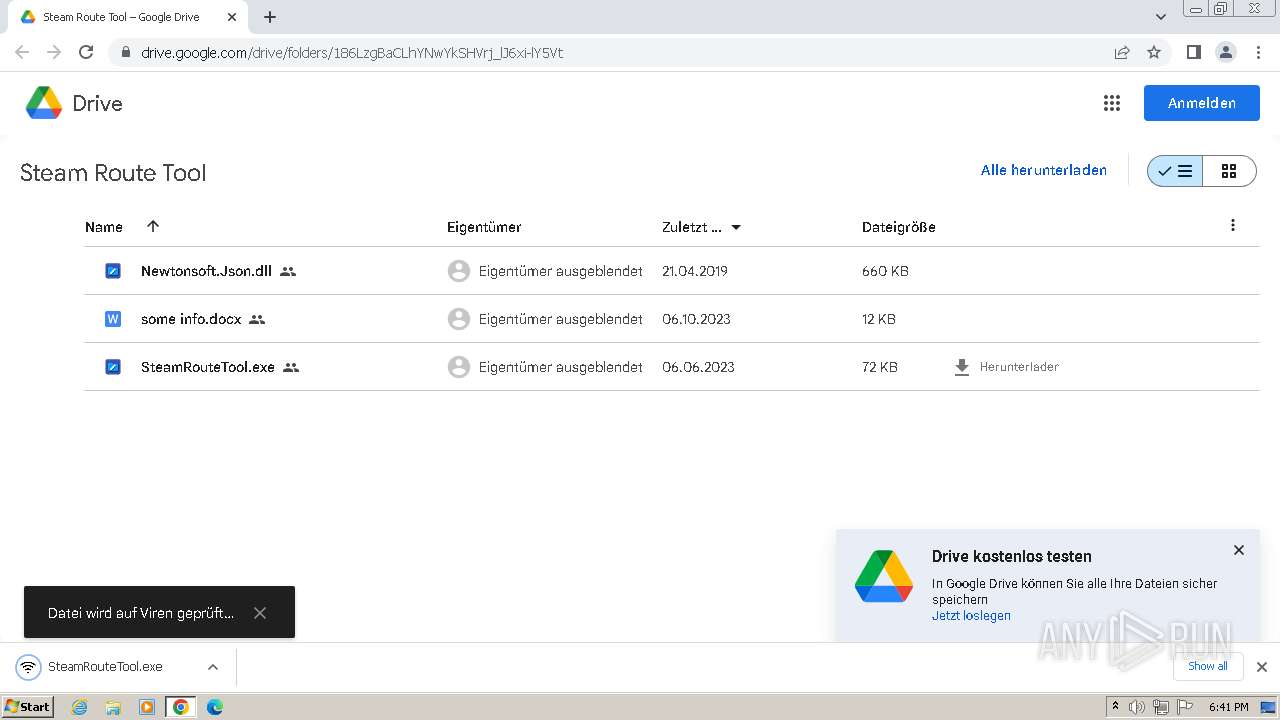Follow the Jetzt loslegen link
1280x720 pixels.
[x=971, y=616]
